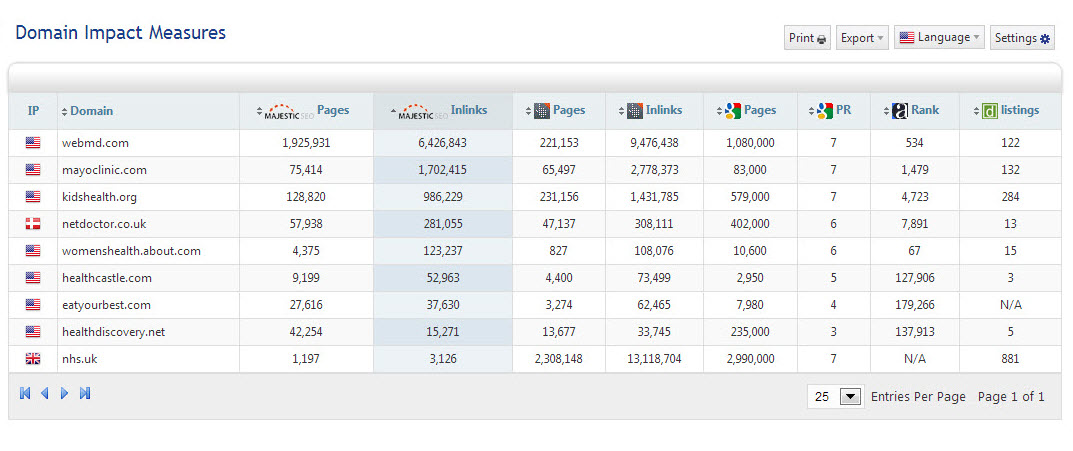Screen dimensions: 1073x451
Task: Sort by Majestic SEO Pages column
Action: (x=306, y=110)
